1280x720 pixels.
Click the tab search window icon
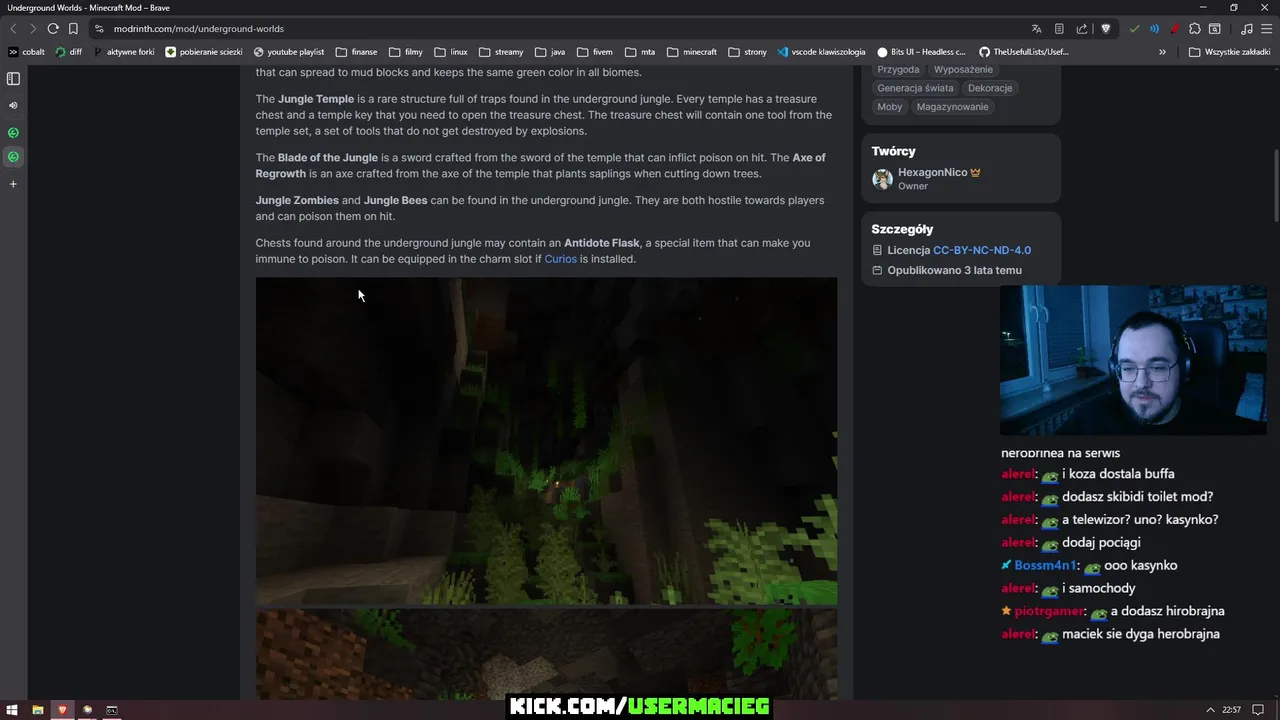click(1215, 29)
